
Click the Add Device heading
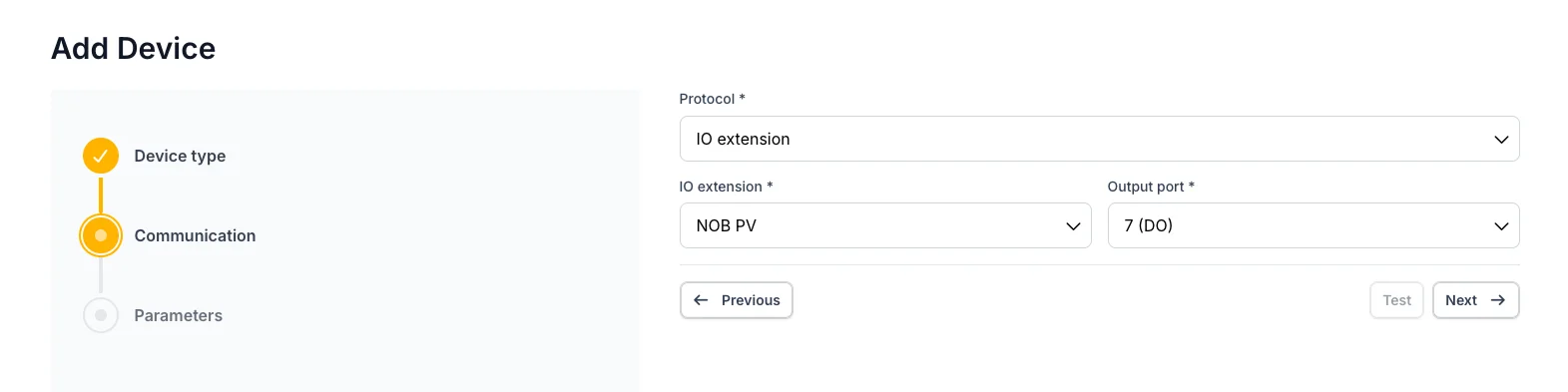(x=133, y=48)
